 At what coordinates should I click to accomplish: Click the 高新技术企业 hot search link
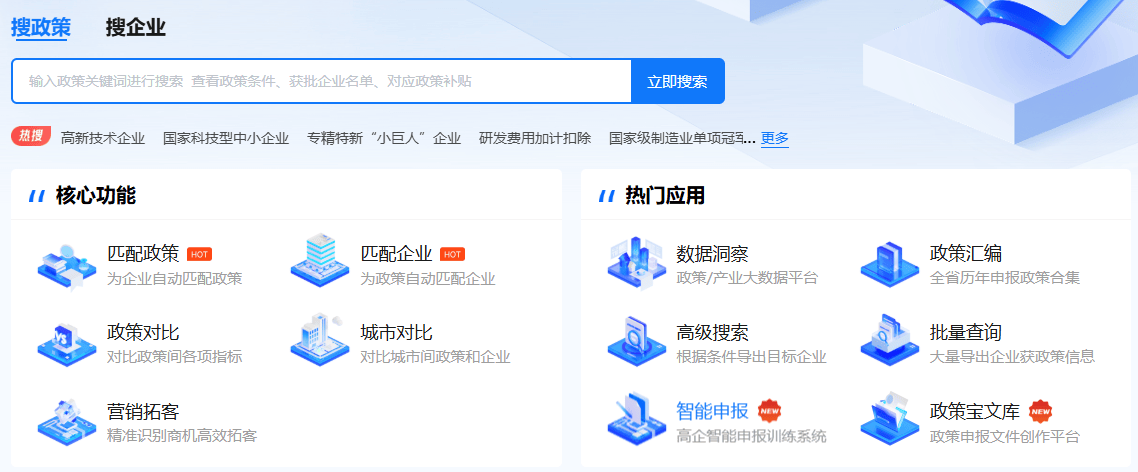pyautogui.click(x=103, y=138)
